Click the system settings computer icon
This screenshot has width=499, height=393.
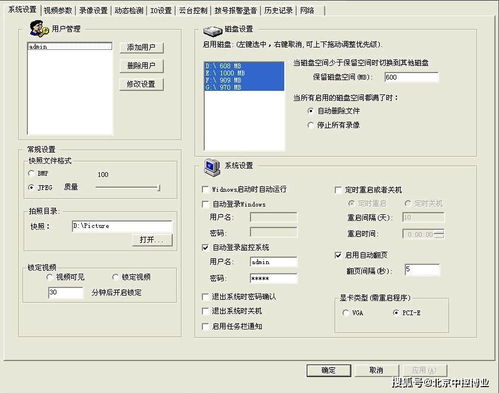pyautogui.click(x=212, y=168)
